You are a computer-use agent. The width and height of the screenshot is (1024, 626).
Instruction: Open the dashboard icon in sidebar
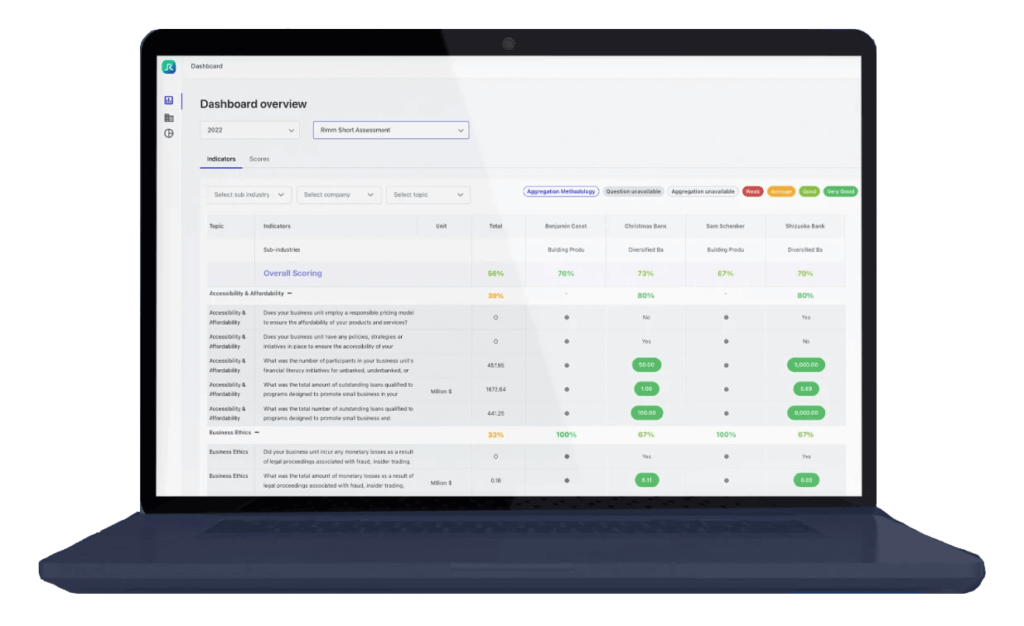168,101
